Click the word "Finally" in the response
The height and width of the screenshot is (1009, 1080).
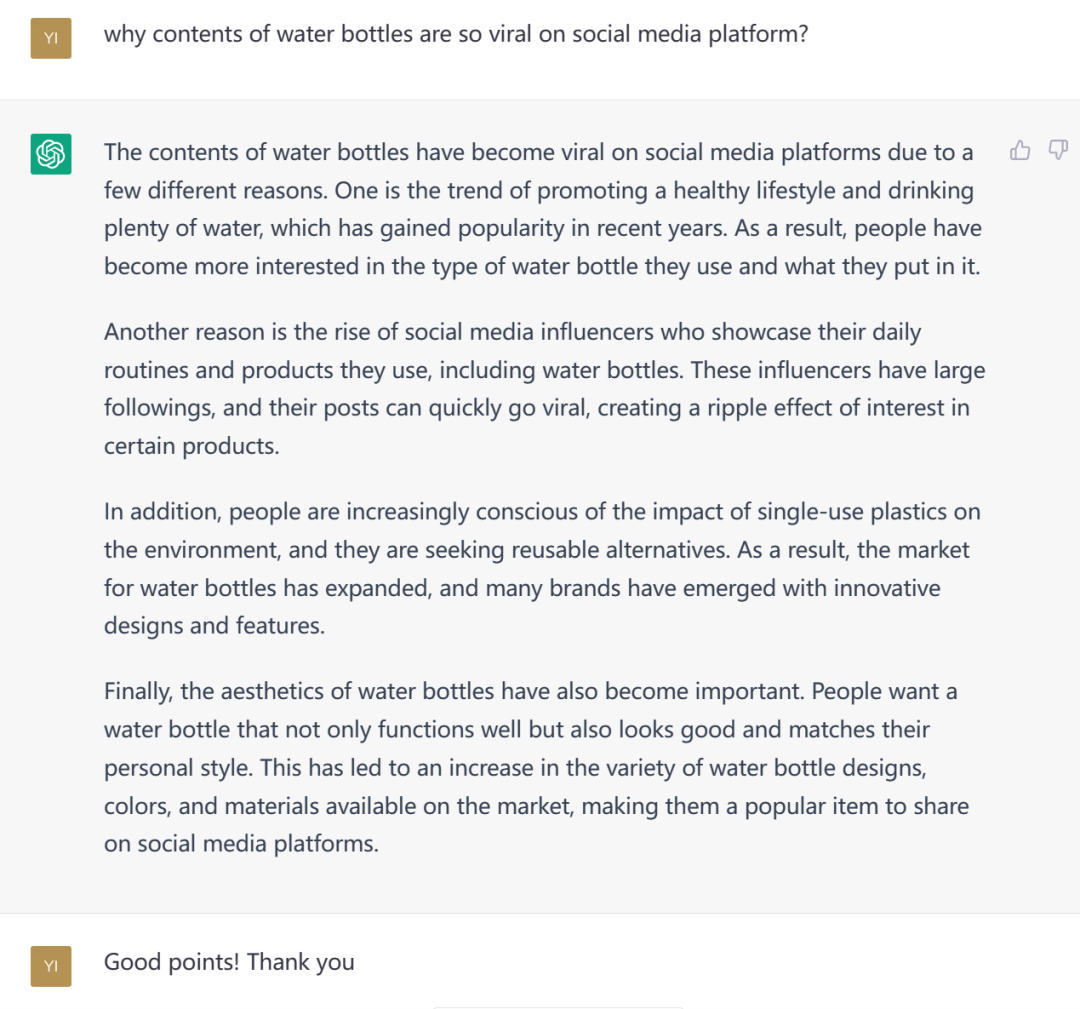138,692
